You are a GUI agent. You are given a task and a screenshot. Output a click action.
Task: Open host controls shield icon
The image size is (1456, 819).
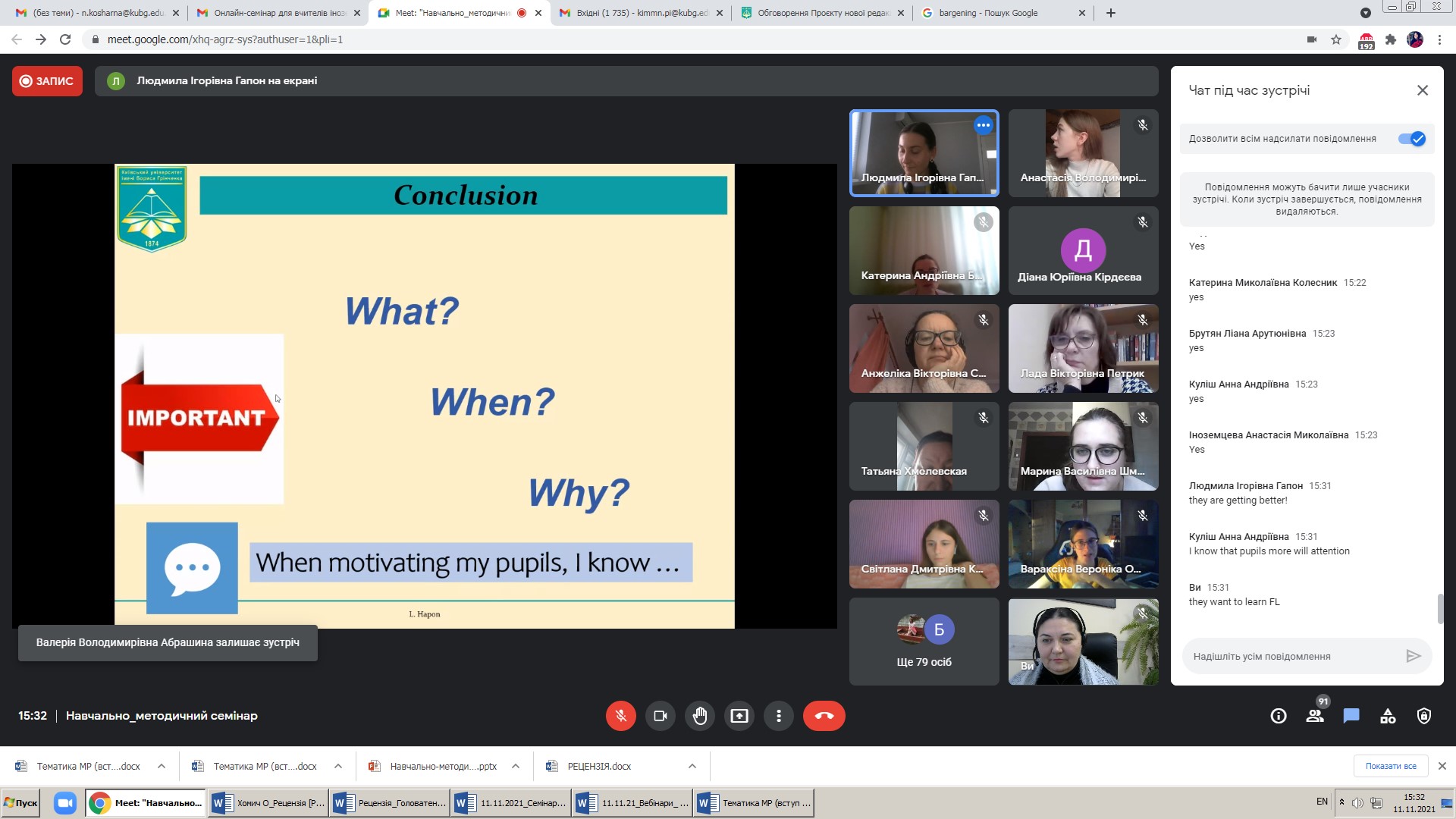[x=1424, y=716]
